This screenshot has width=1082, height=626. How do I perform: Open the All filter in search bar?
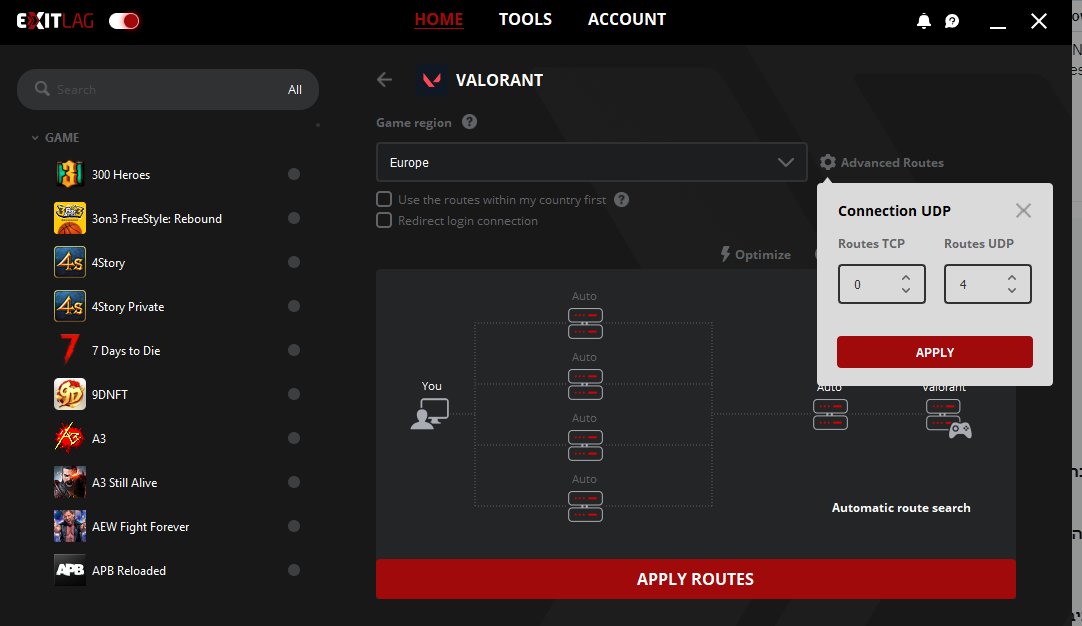pyautogui.click(x=295, y=90)
